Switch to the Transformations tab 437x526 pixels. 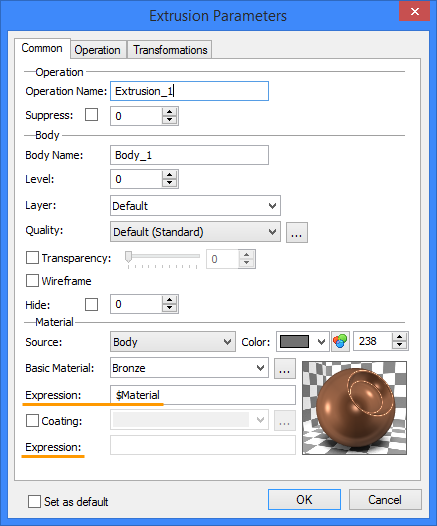[x=170, y=50]
